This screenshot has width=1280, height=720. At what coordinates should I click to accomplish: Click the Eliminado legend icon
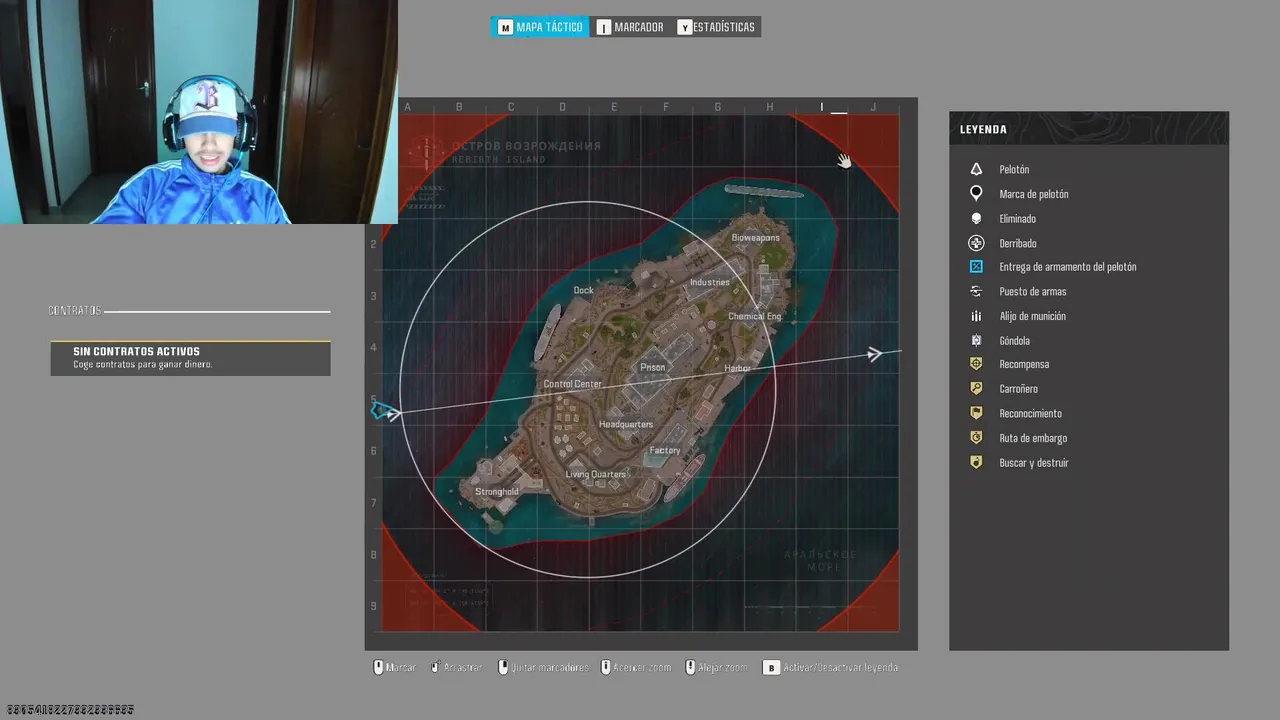976,219
